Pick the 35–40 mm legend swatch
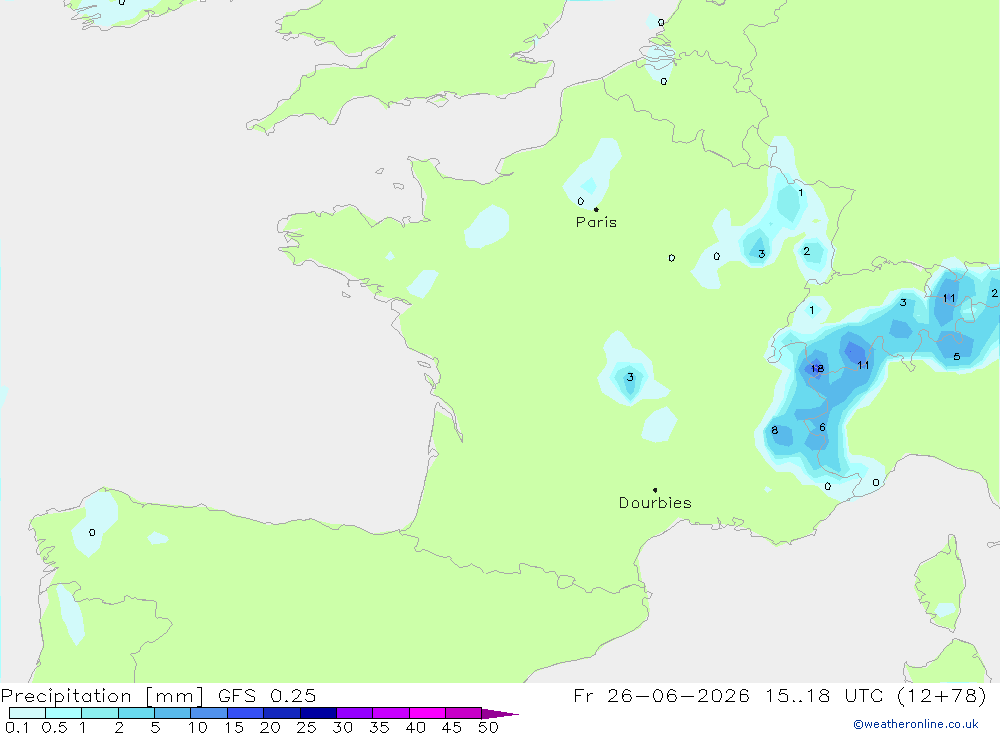1000x733 pixels. coord(390,713)
